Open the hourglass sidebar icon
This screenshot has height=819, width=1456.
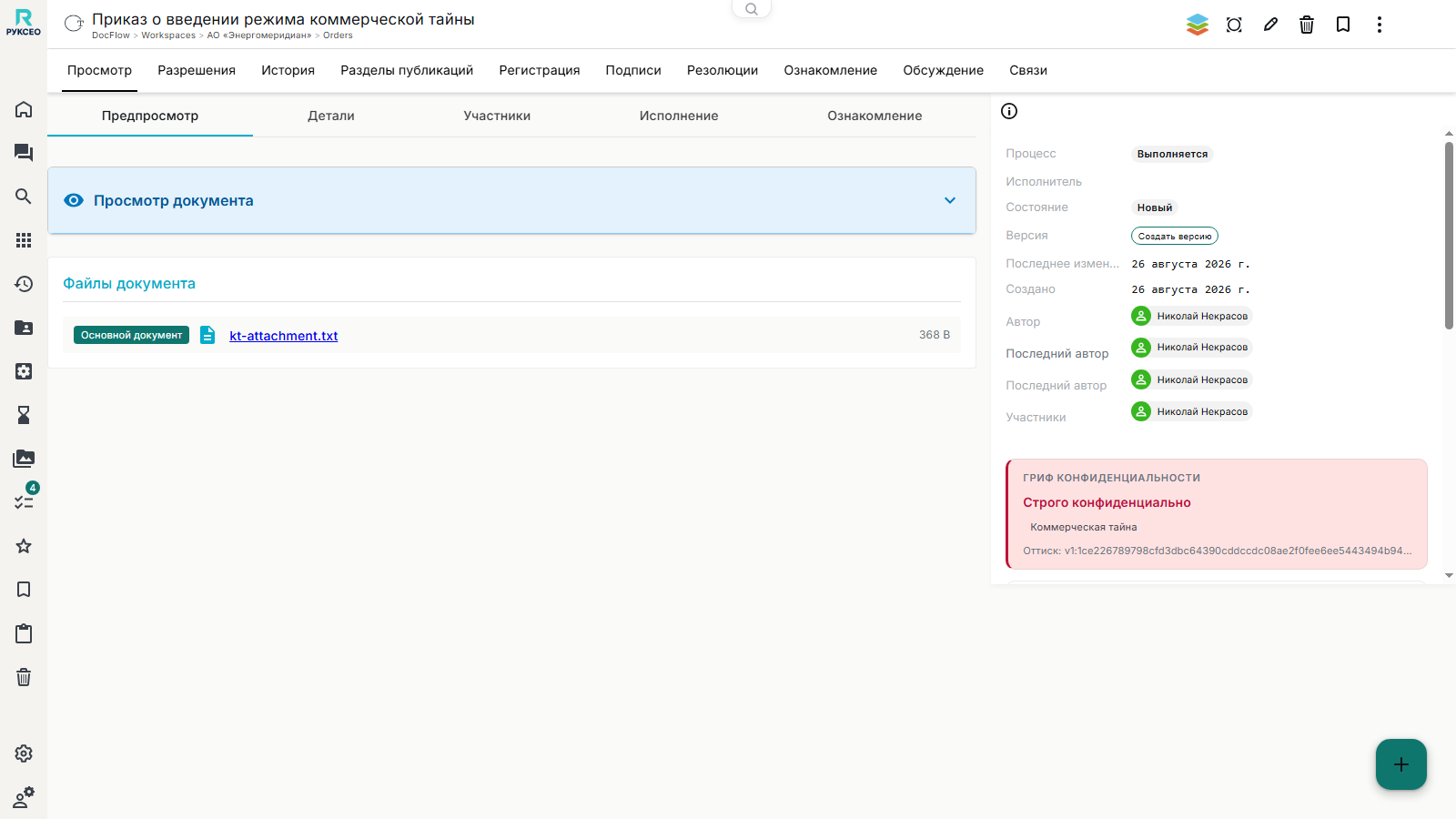pos(24,415)
